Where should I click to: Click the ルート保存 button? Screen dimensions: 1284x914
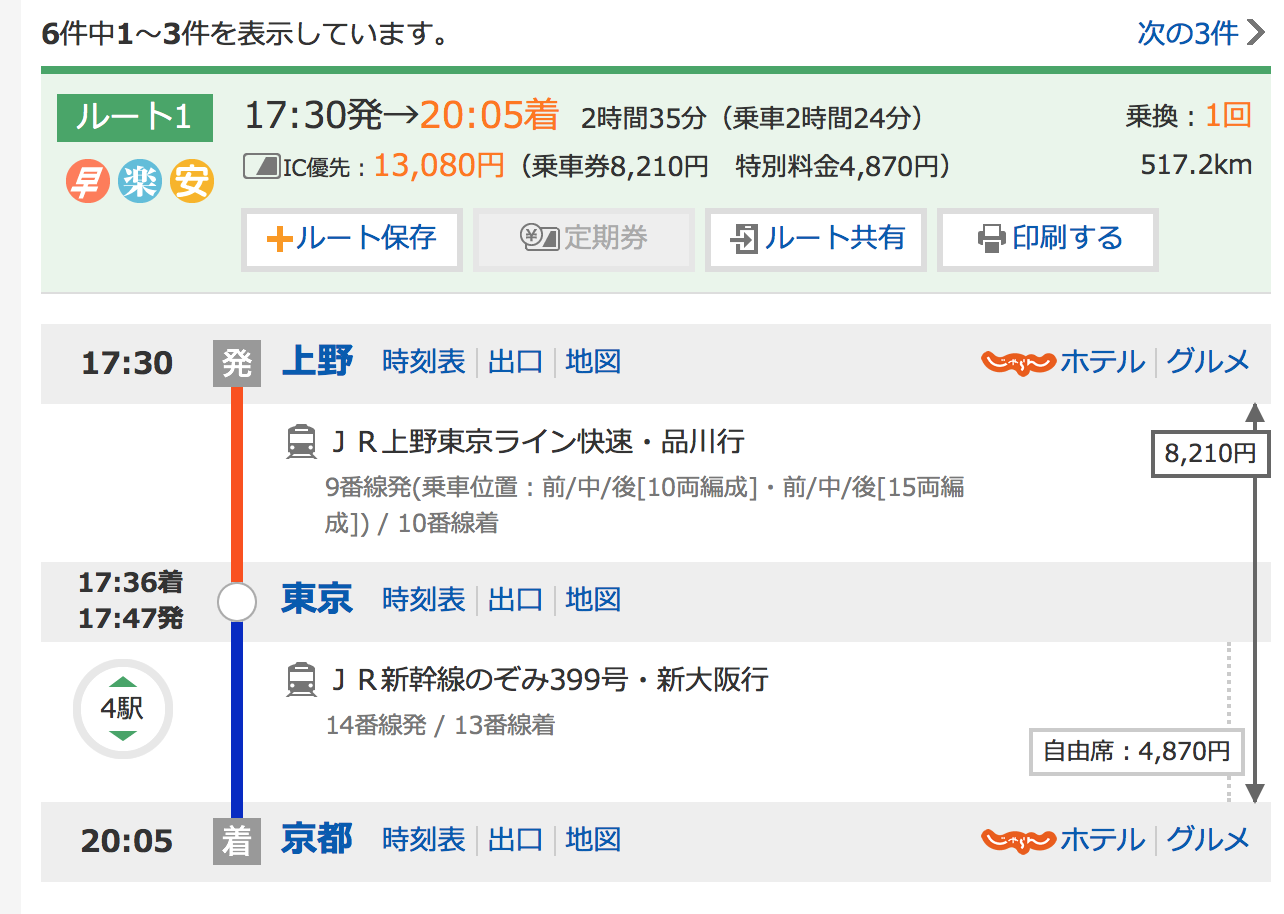point(351,239)
